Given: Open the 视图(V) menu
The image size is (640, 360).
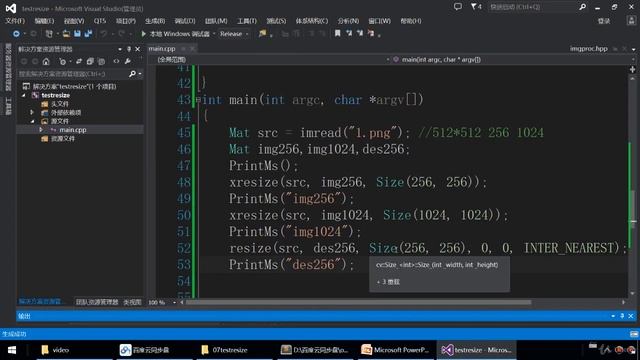Looking at the screenshot, I should click(x=74, y=21).
